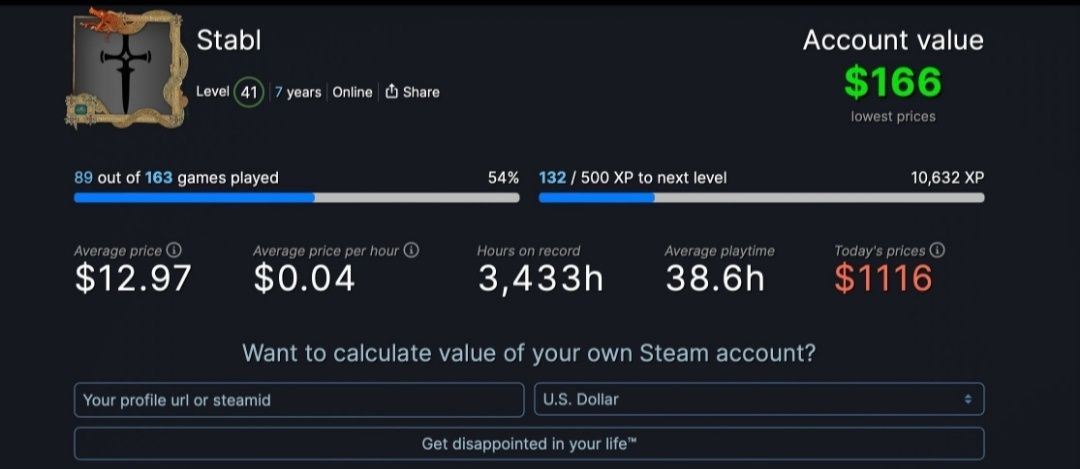
Task: Click the Online status label
Action: click(352, 92)
